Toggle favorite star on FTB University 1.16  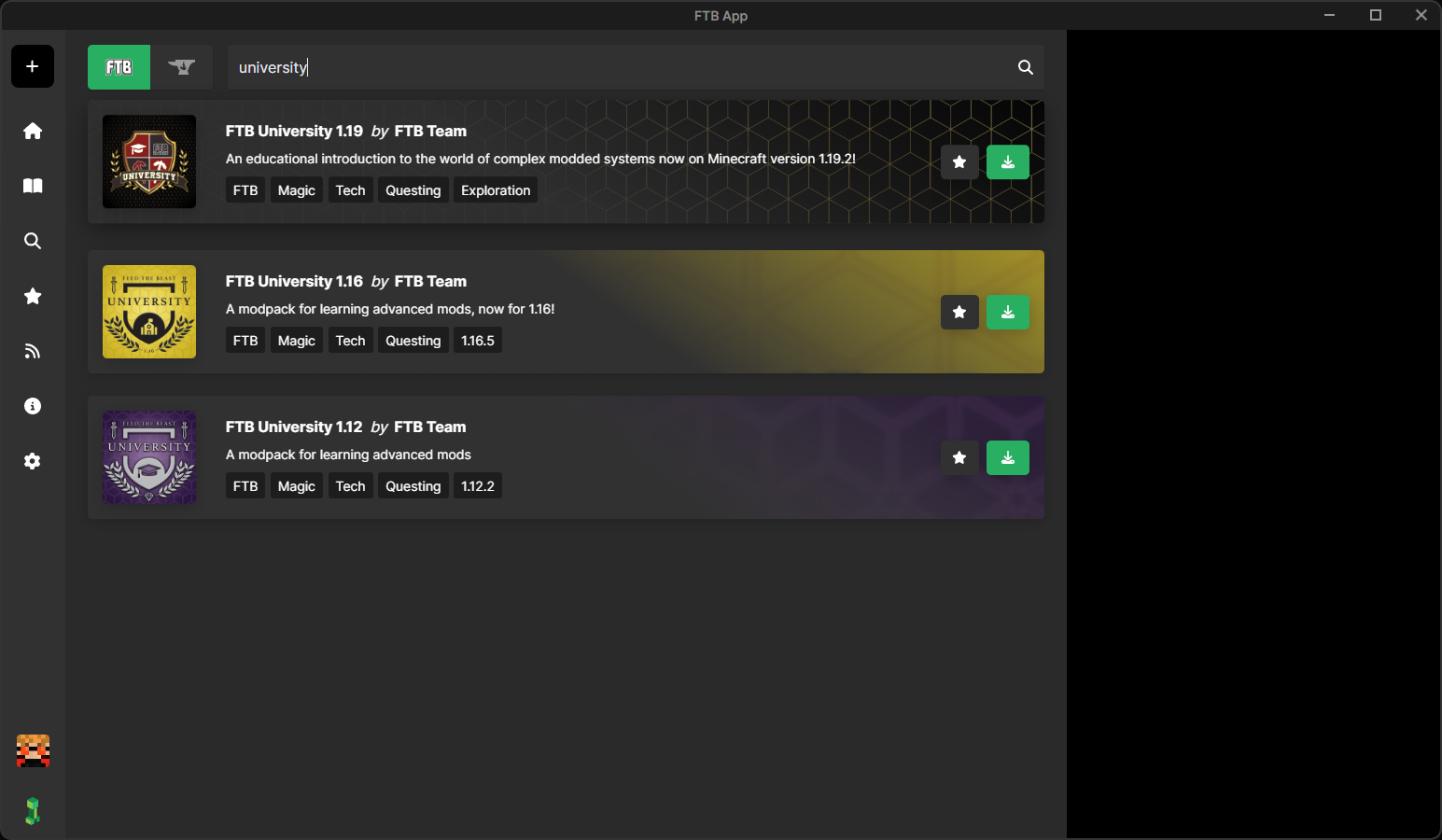[959, 313]
